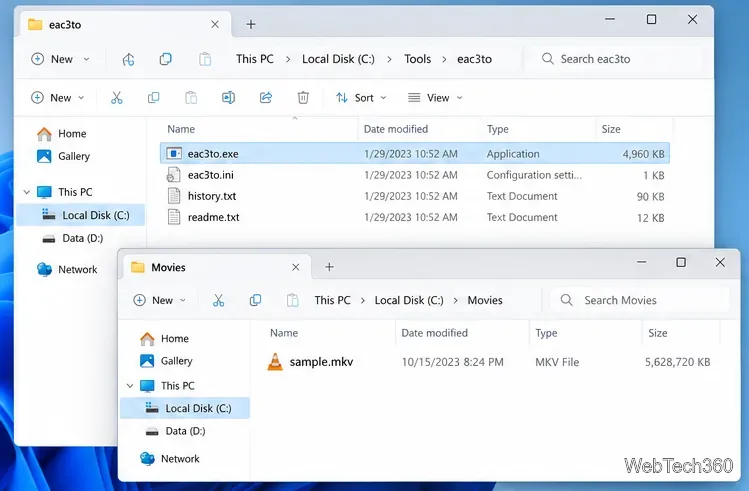
Task: Collapse This PC tree in Movies sidebar
Action: click(130, 385)
